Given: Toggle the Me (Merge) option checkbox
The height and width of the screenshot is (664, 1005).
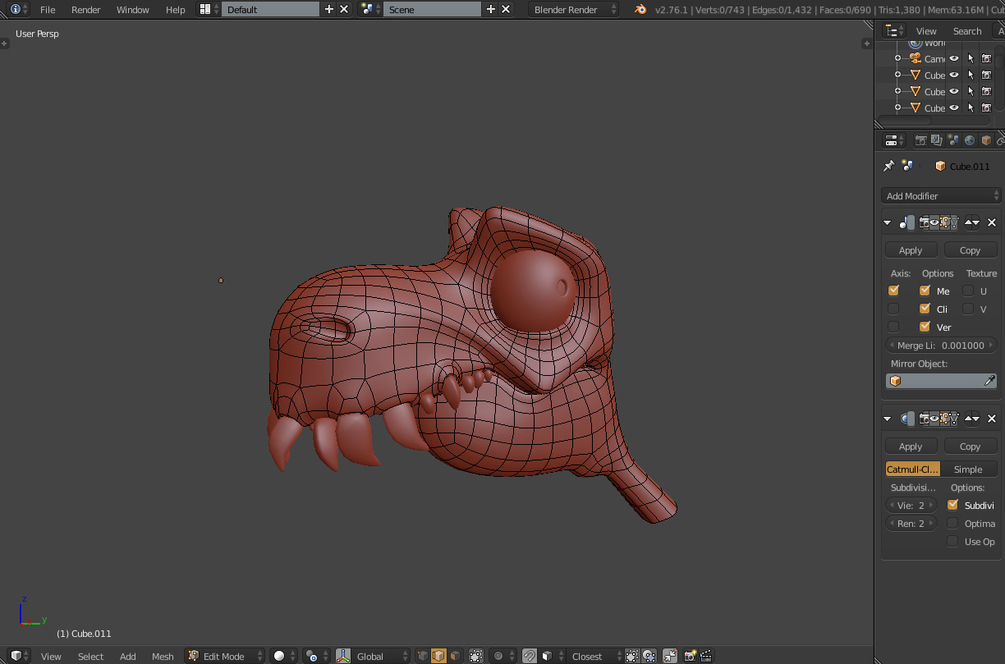Looking at the screenshot, I should click(x=924, y=290).
